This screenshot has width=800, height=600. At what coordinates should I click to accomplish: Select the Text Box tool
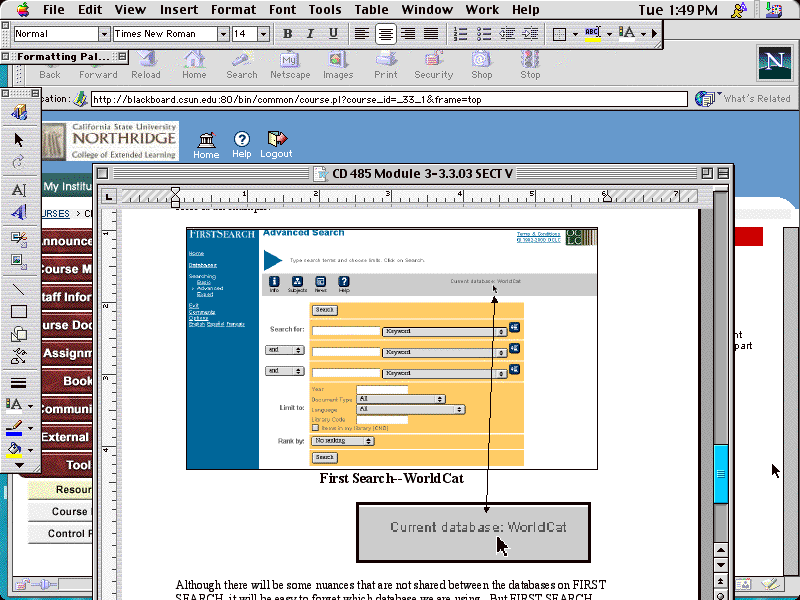coord(19,190)
